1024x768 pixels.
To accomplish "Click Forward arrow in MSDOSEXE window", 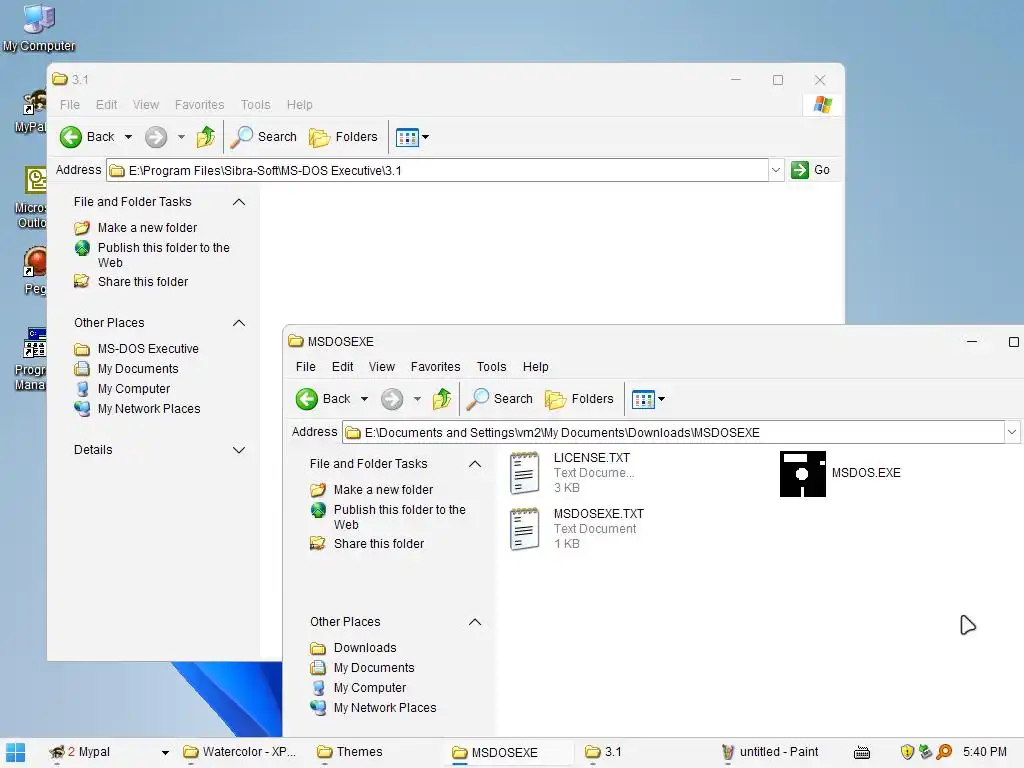I will [x=392, y=399].
